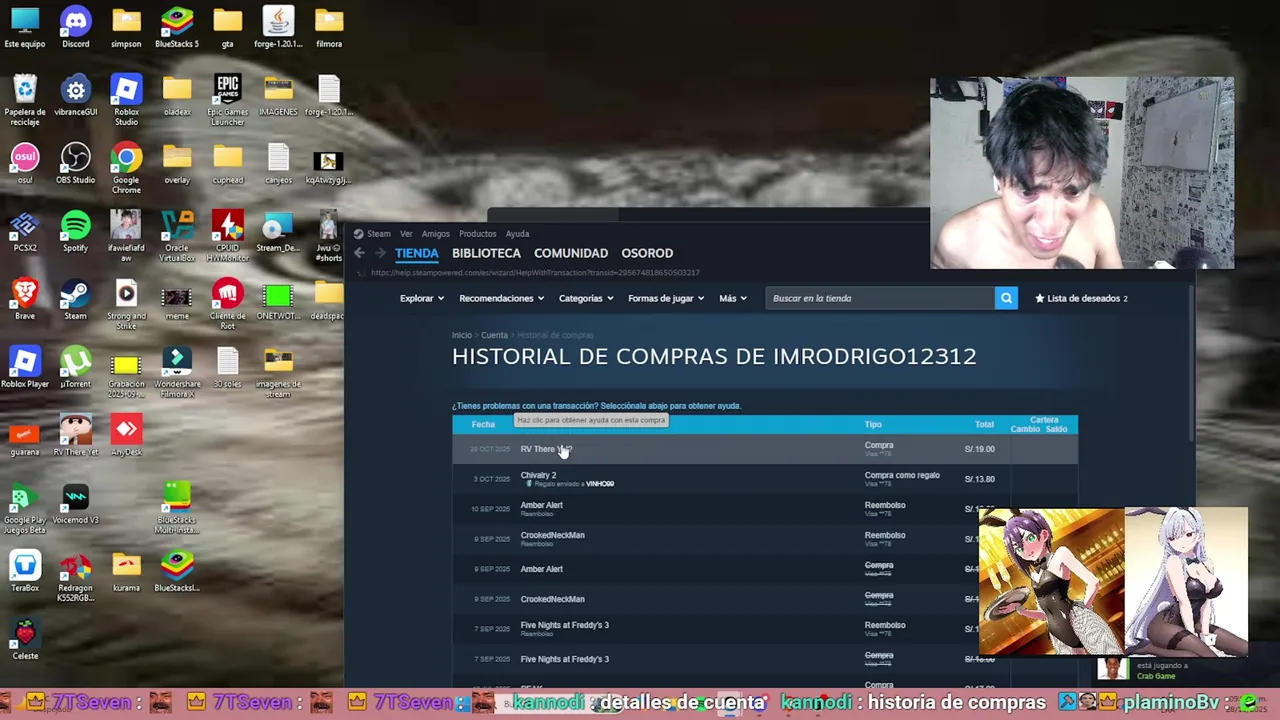Open Google Chrome desktop shortcut
This screenshot has height=720, width=1280.
pos(126,168)
